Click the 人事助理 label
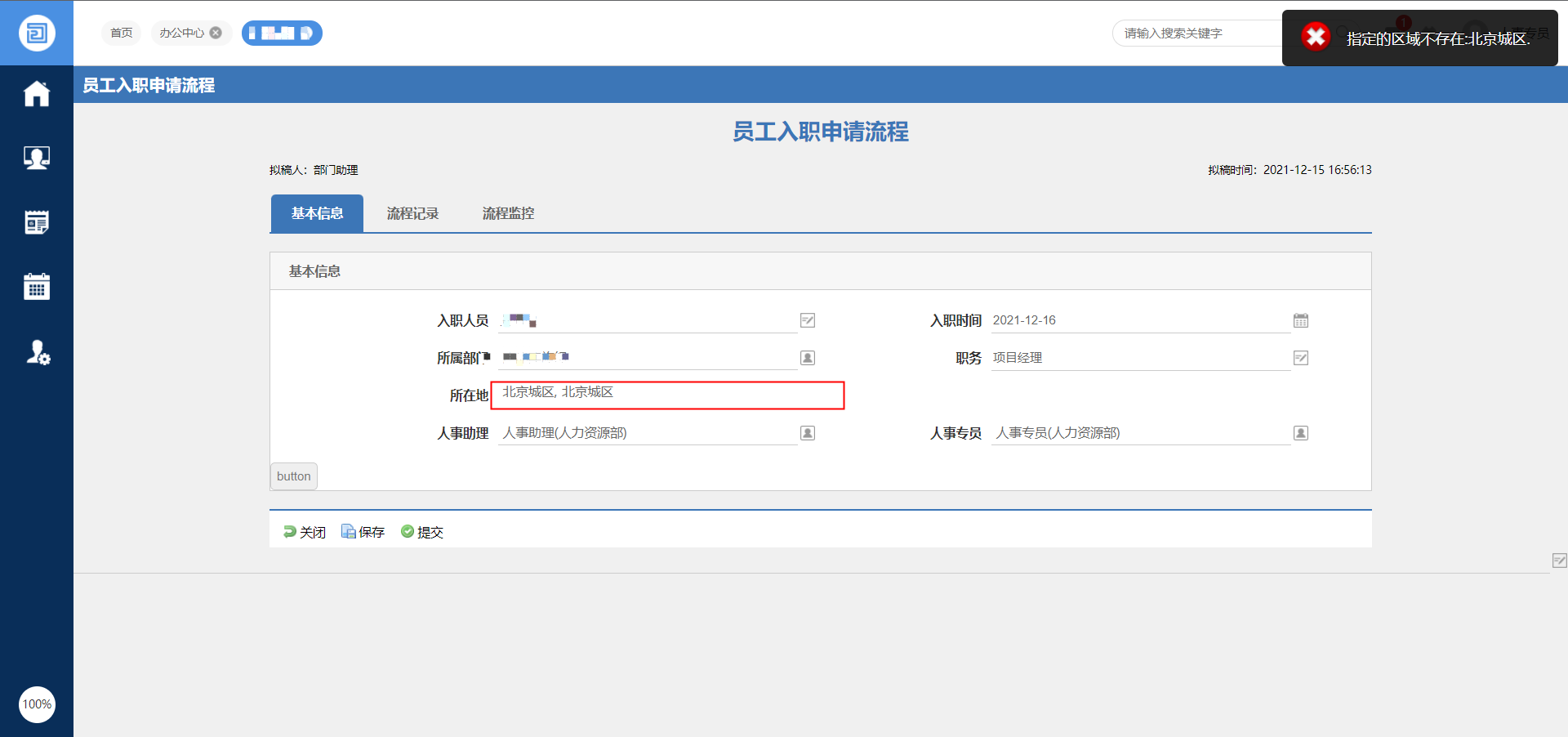 click(x=463, y=433)
